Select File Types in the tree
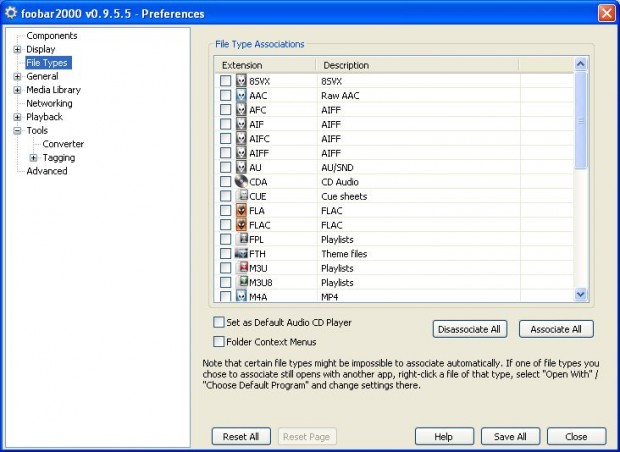620x452 pixels. 48,62
